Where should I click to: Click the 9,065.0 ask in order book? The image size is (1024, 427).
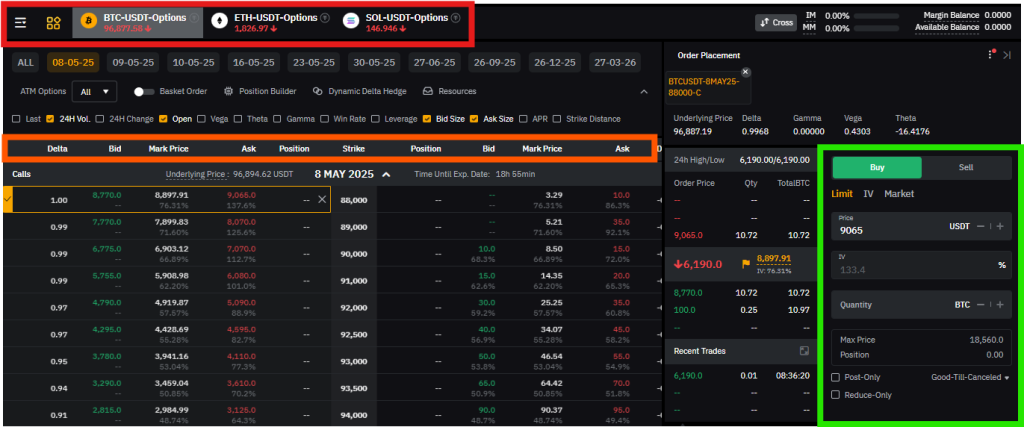point(689,234)
